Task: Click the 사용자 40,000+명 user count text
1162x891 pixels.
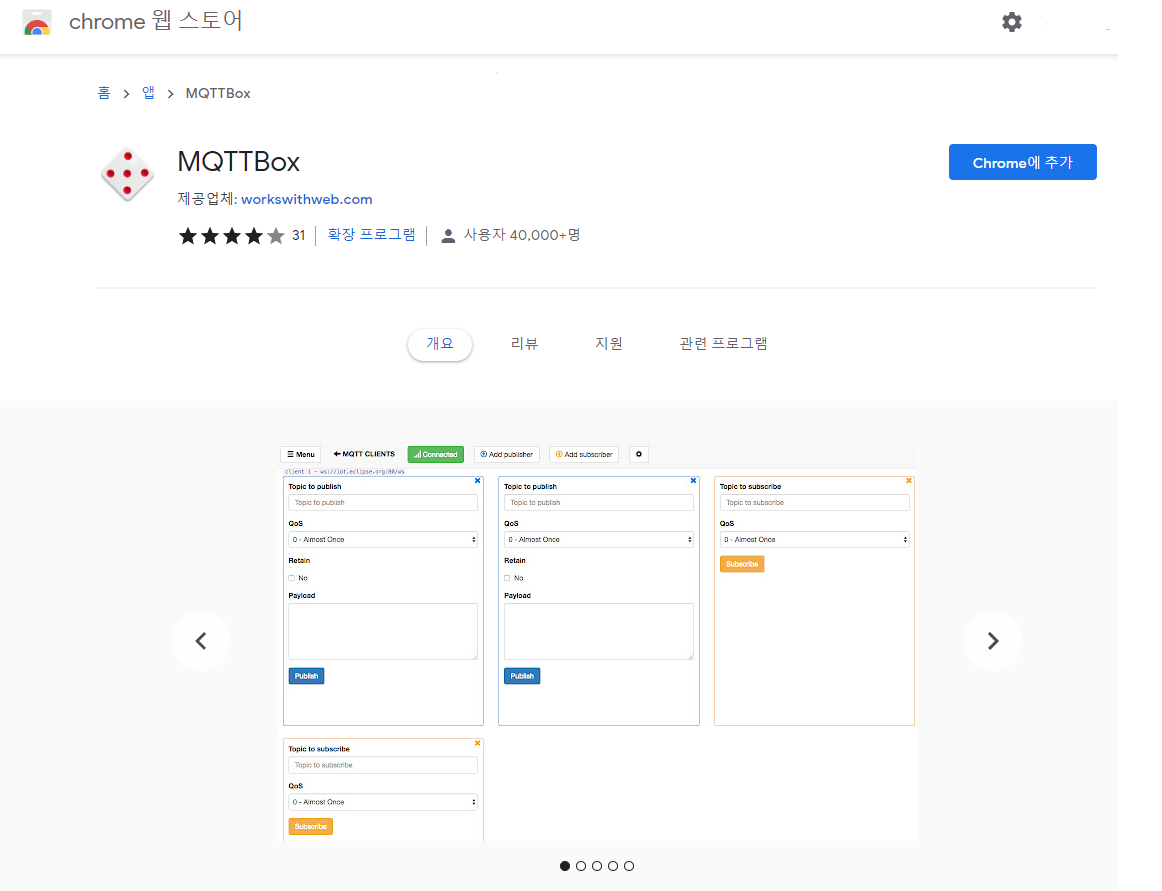Action: tap(522, 236)
